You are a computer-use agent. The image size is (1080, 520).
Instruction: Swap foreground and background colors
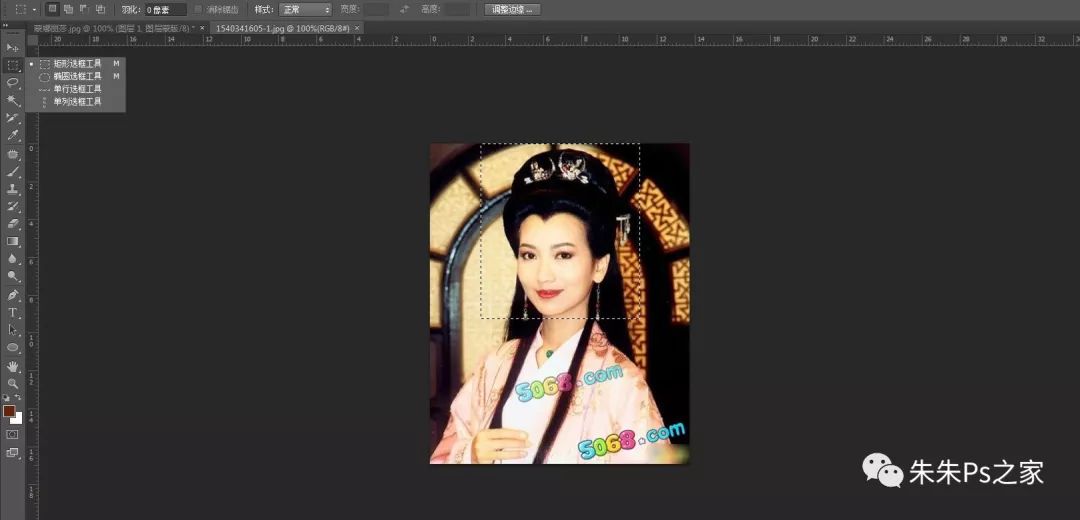pos(18,397)
